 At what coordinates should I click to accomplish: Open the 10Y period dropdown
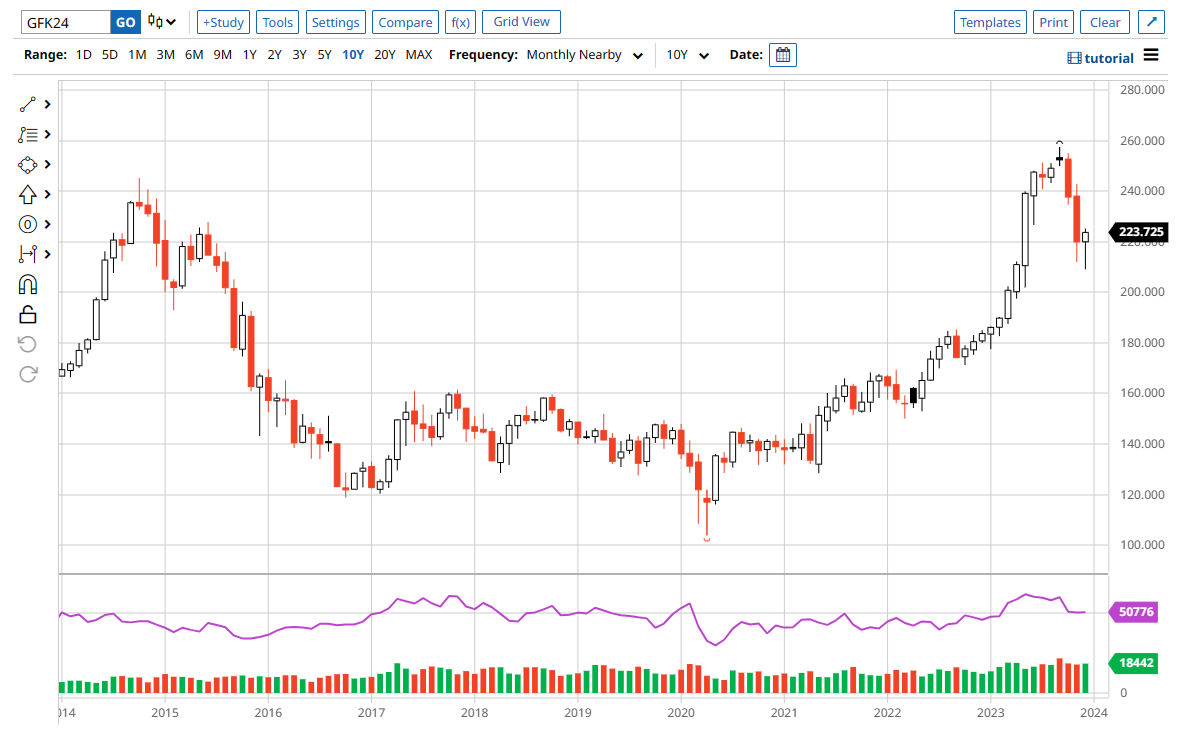687,55
